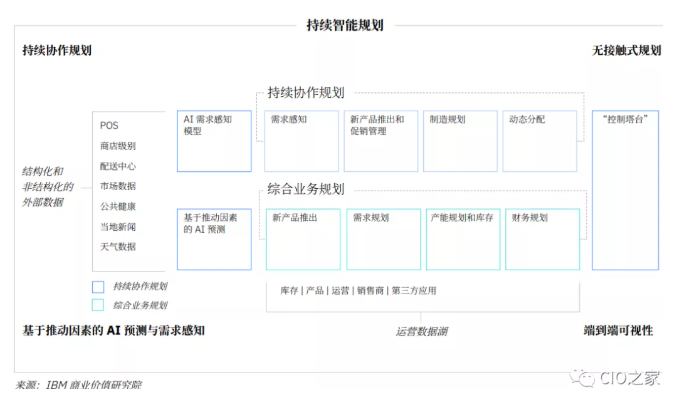The image size is (677, 393).
Task: Select the 产能规划和库存 box
Action: coord(463,239)
